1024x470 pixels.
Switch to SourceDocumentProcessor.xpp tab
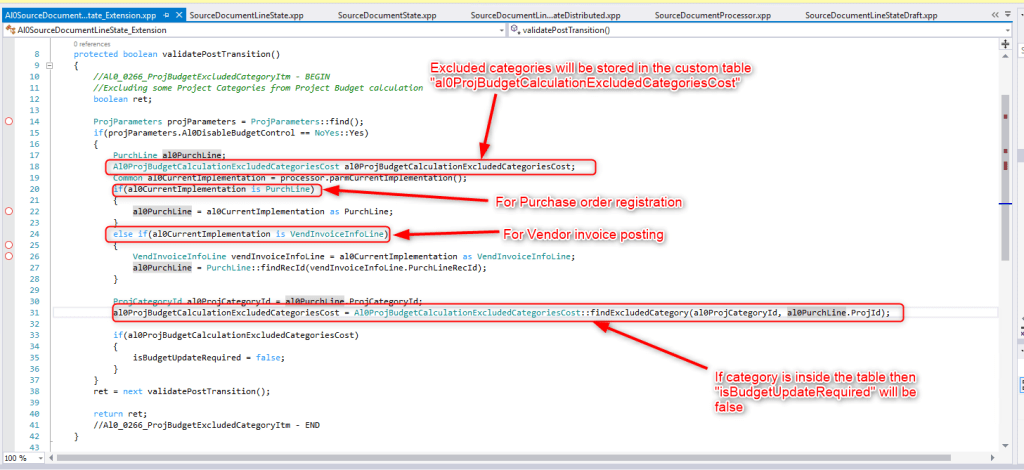711,16
